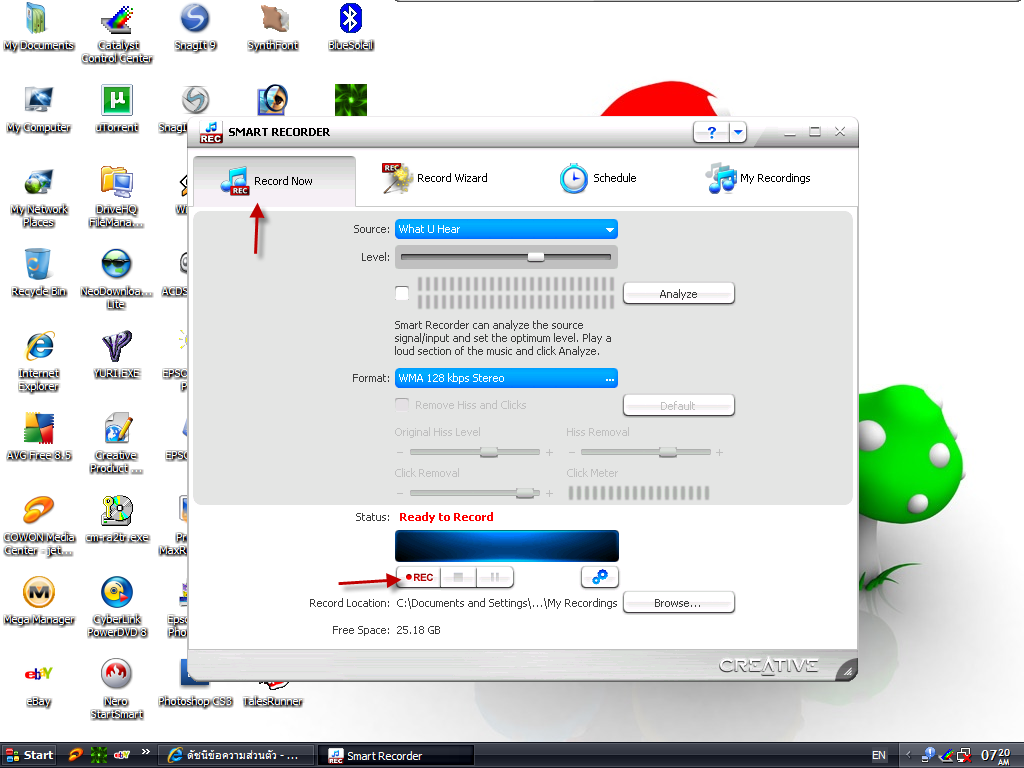Open recording settings gear icon
This screenshot has width=1024, height=768.
click(600, 577)
